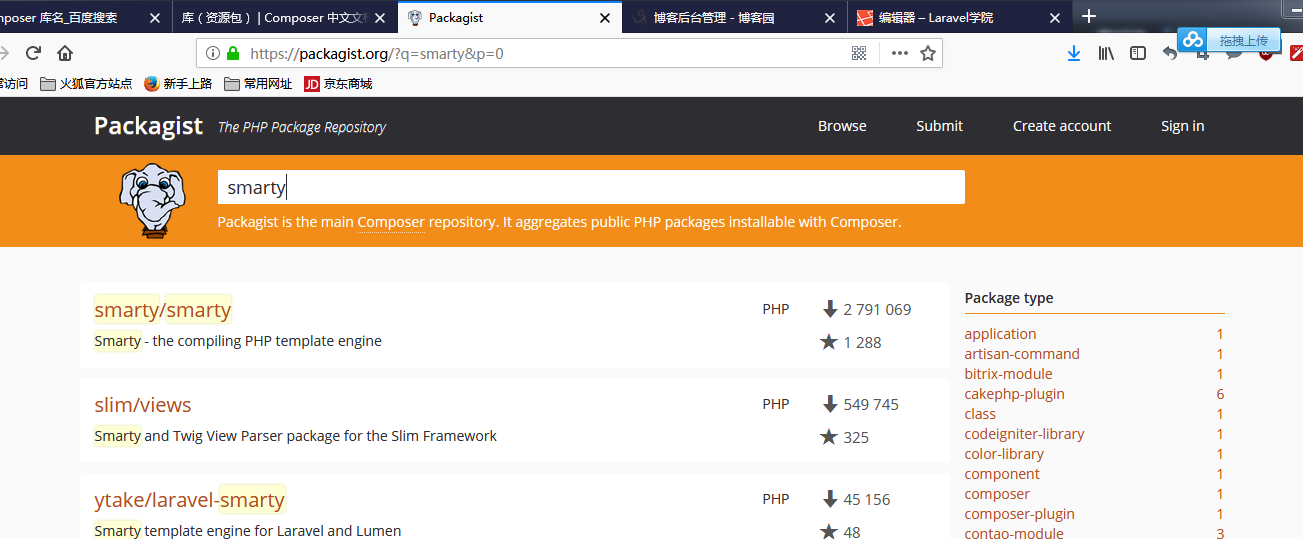The width and height of the screenshot is (1303, 539).
Task: Click the Packagist site title
Action: pos(148,126)
